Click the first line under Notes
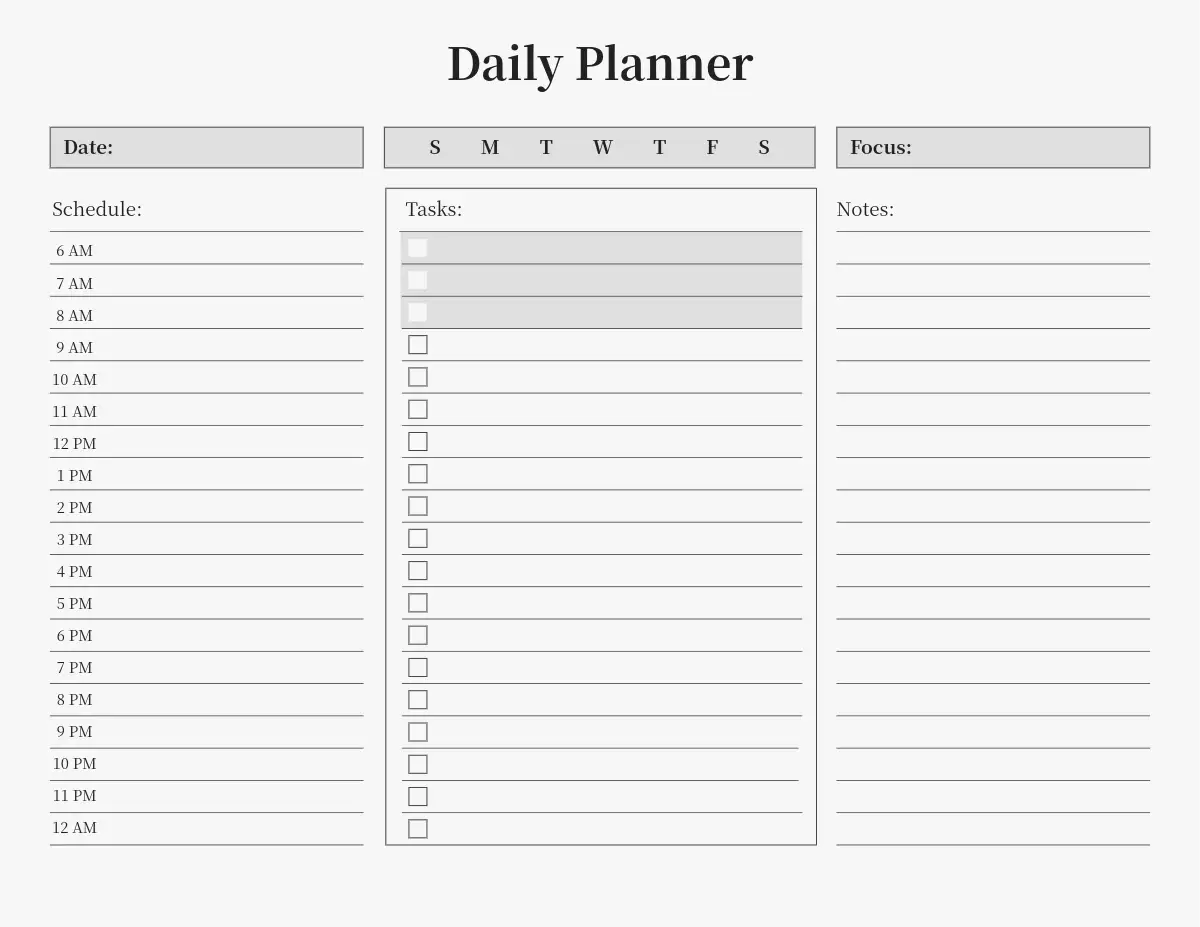Viewport: 1200px width, 927px height. pyautogui.click(x=993, y=250)
